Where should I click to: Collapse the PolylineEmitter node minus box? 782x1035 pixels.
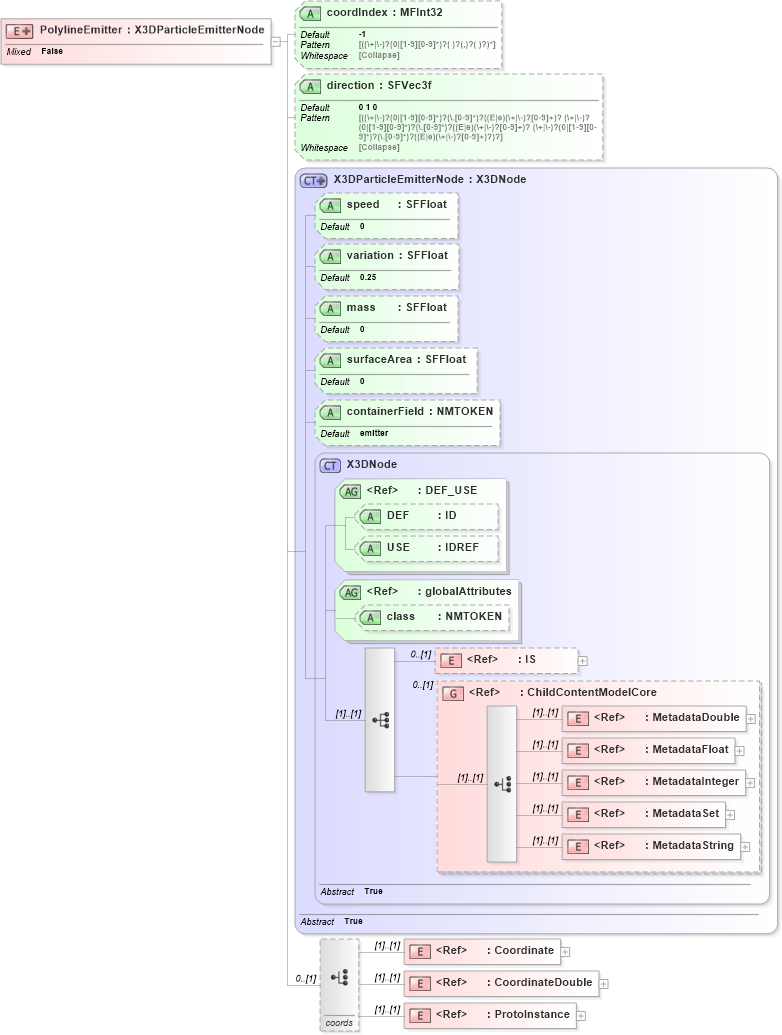276,41
